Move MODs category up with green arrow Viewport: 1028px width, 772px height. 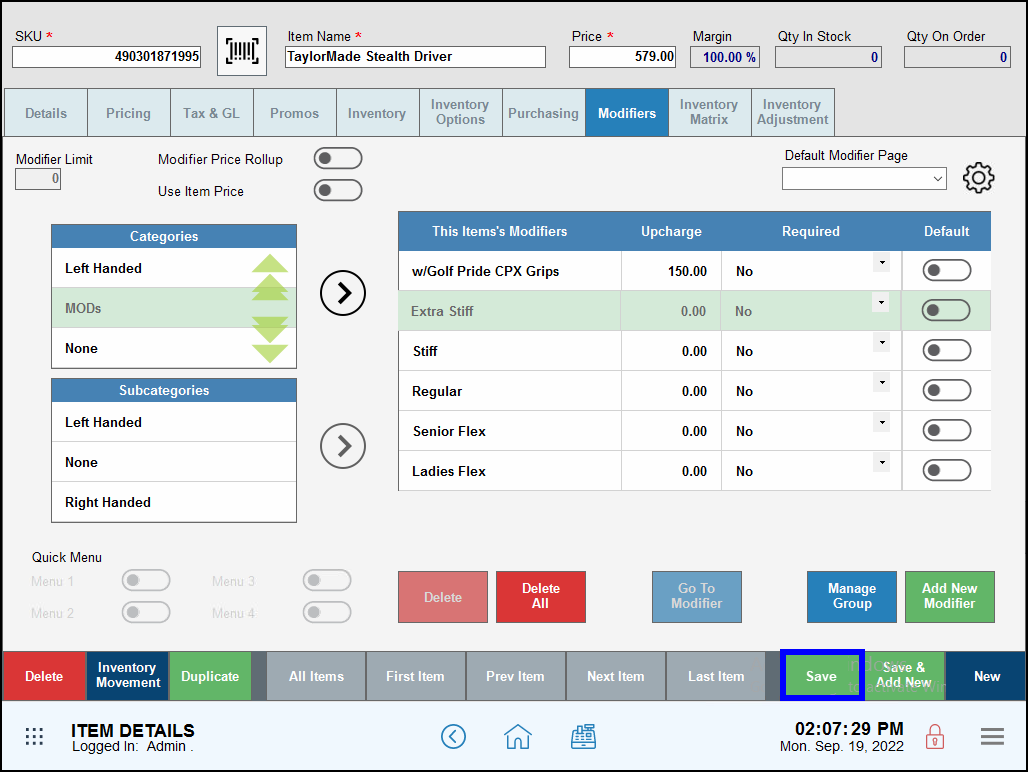tap(268, 264)
